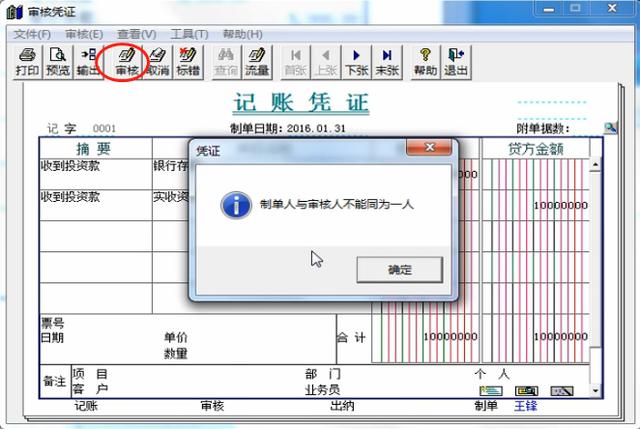
Task: Open the 审核(E) menu
Action: [x=84, y=34]
